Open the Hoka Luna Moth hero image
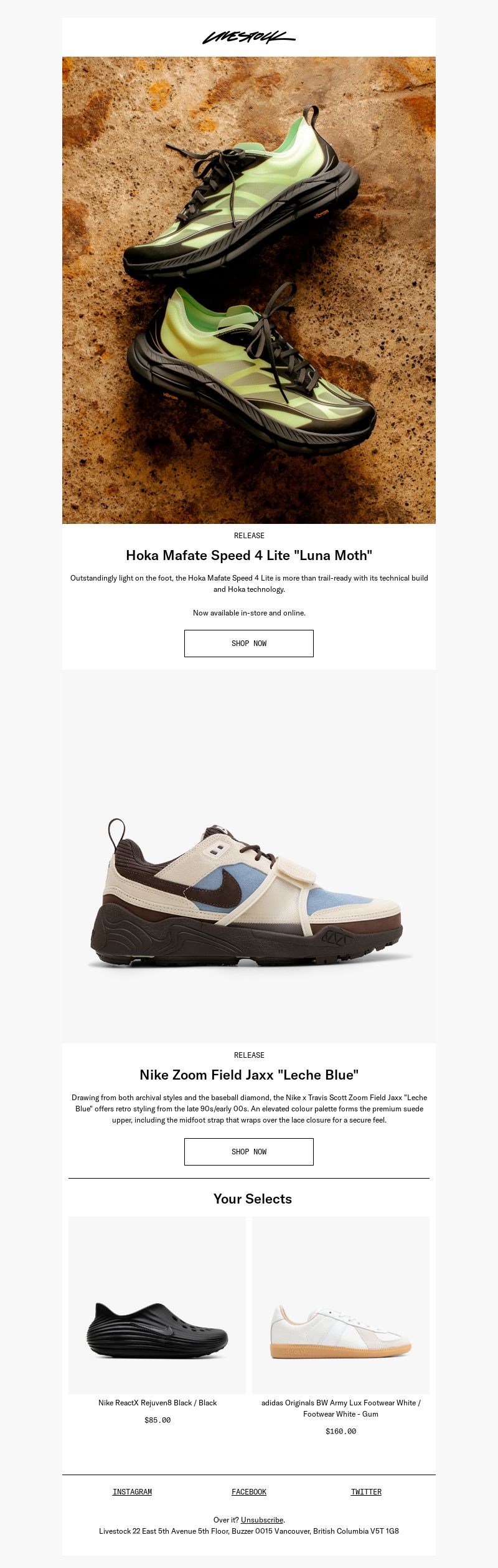498x1568 pixels. coord(249,290)
